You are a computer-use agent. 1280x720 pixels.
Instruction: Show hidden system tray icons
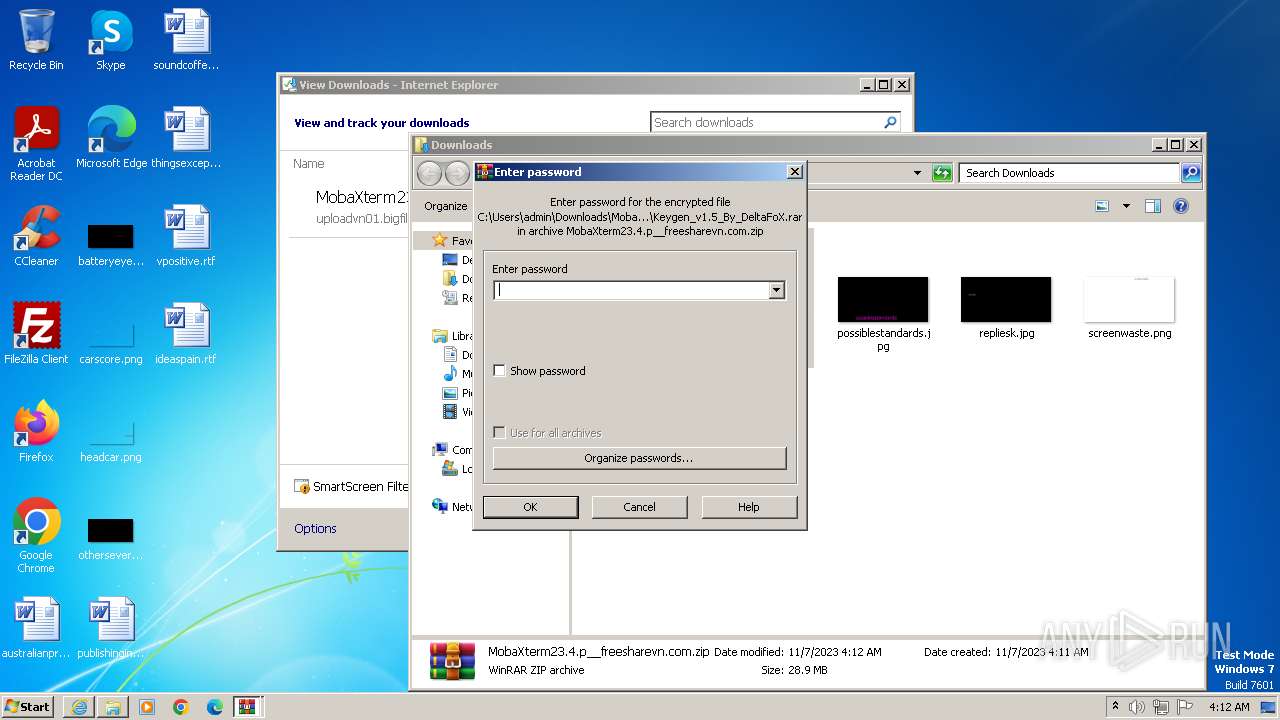click(1115, 707)
